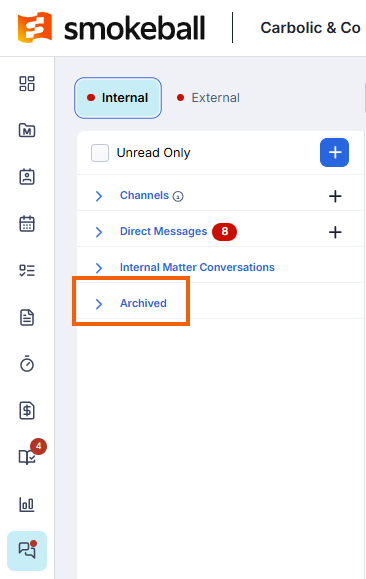Viewport: 366px width, 579px height.
Task: Expand Internal Matter Conversations chevron
Action: click(x=99, y=268)
